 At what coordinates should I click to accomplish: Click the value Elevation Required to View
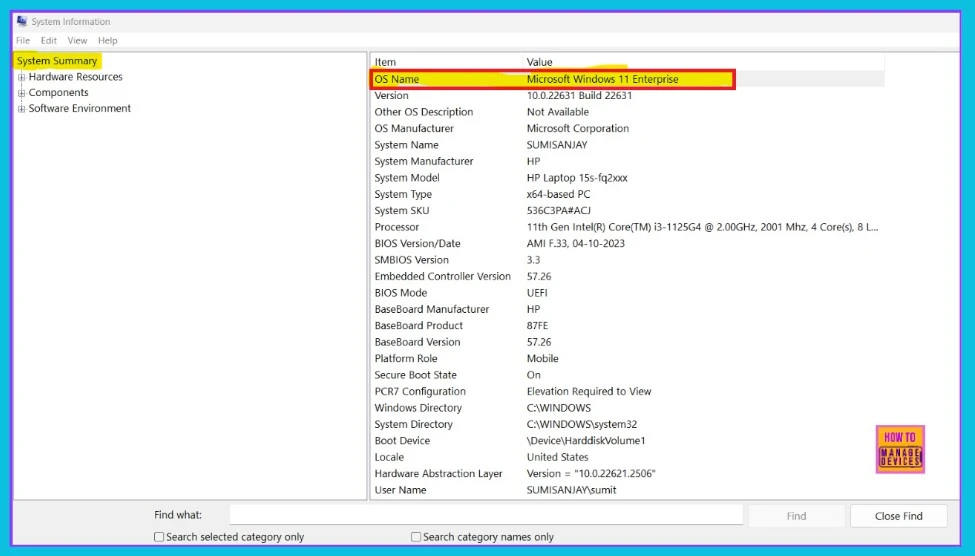click(x=589, y=391)
